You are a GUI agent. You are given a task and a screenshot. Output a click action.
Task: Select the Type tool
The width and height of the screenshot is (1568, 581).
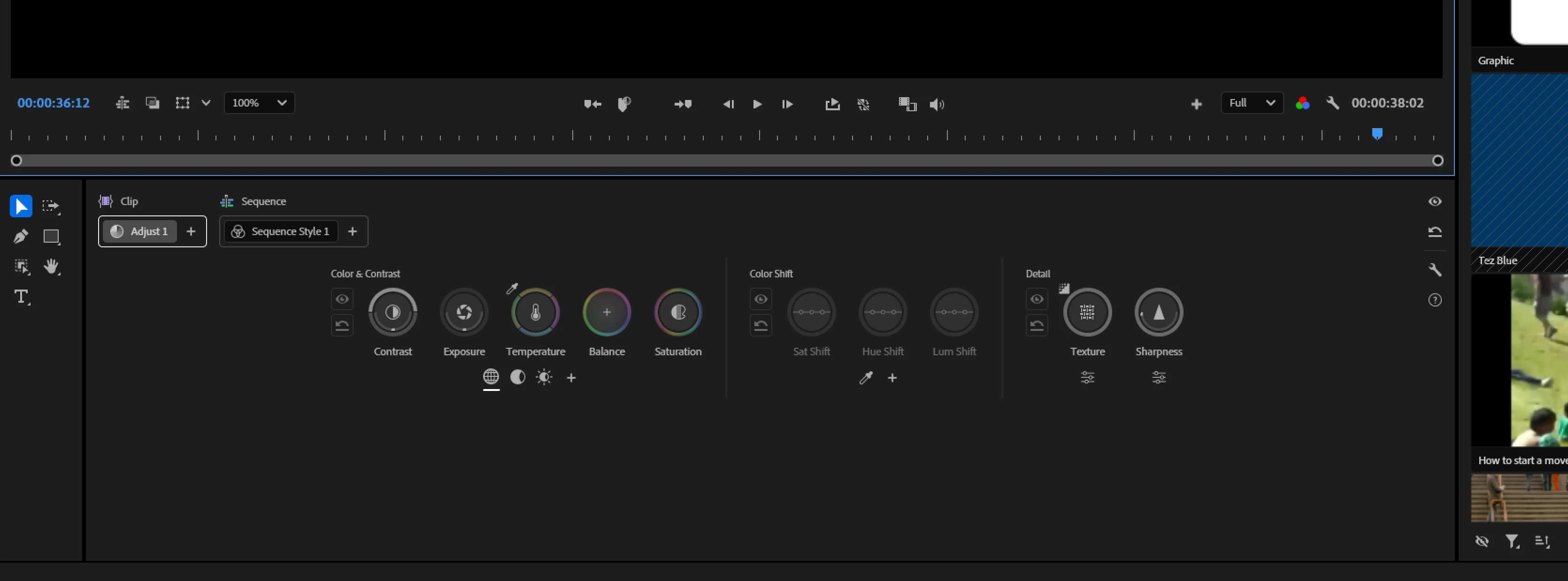(21, 297)
